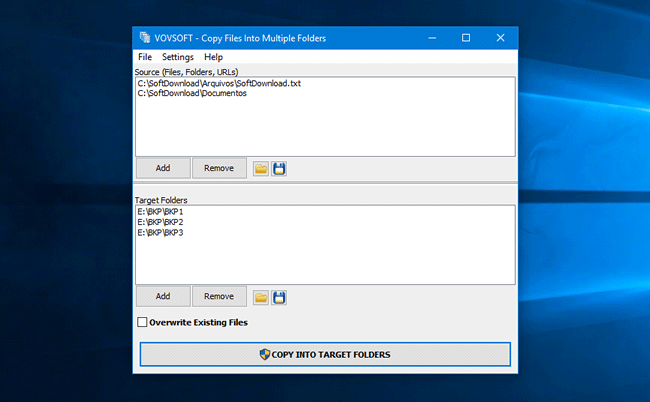650x402 pixels.
Task: Click COPY INTO TARGET FOLDERS button
Action: pyautogui.click(x=325, y=354)
